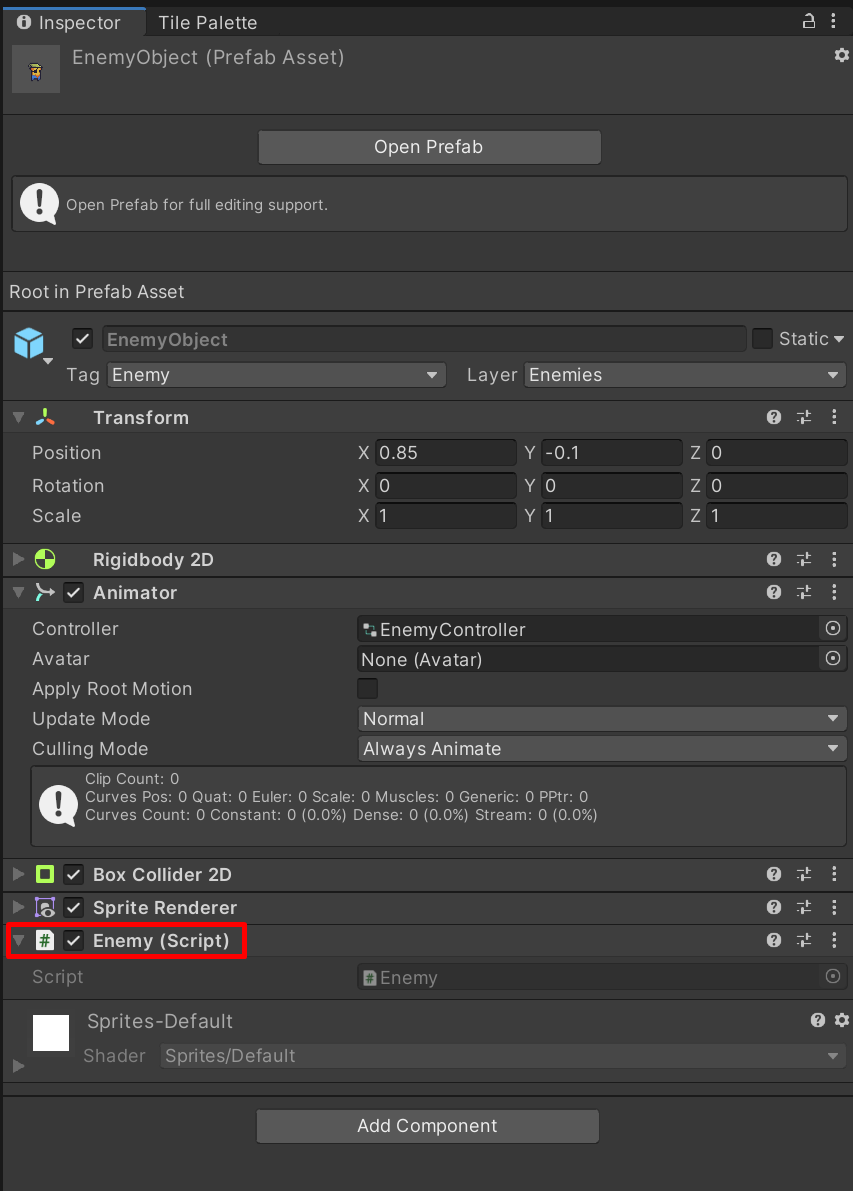Image resolution: width=853 pixels, height=1191 pixels.
Task: Open Rigidbody 2D help icon
Action: [x=774, y=559]
